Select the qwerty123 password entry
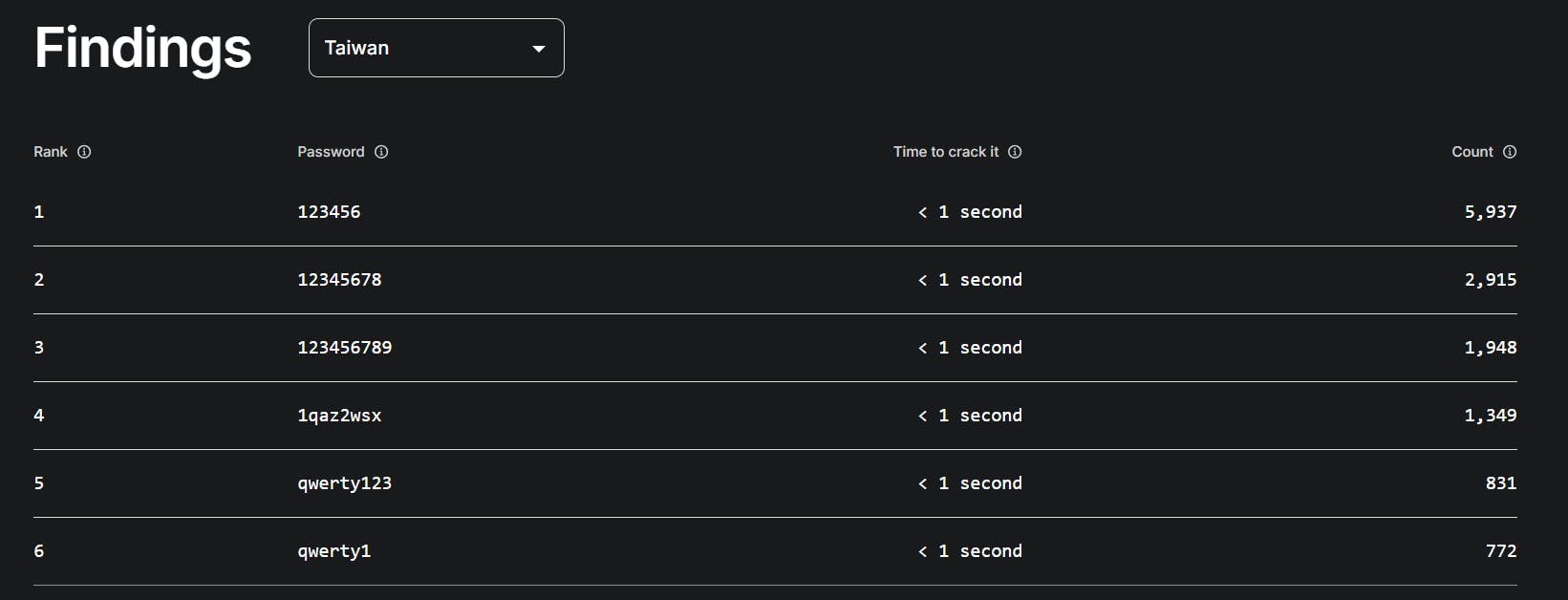 pos(344,483)
